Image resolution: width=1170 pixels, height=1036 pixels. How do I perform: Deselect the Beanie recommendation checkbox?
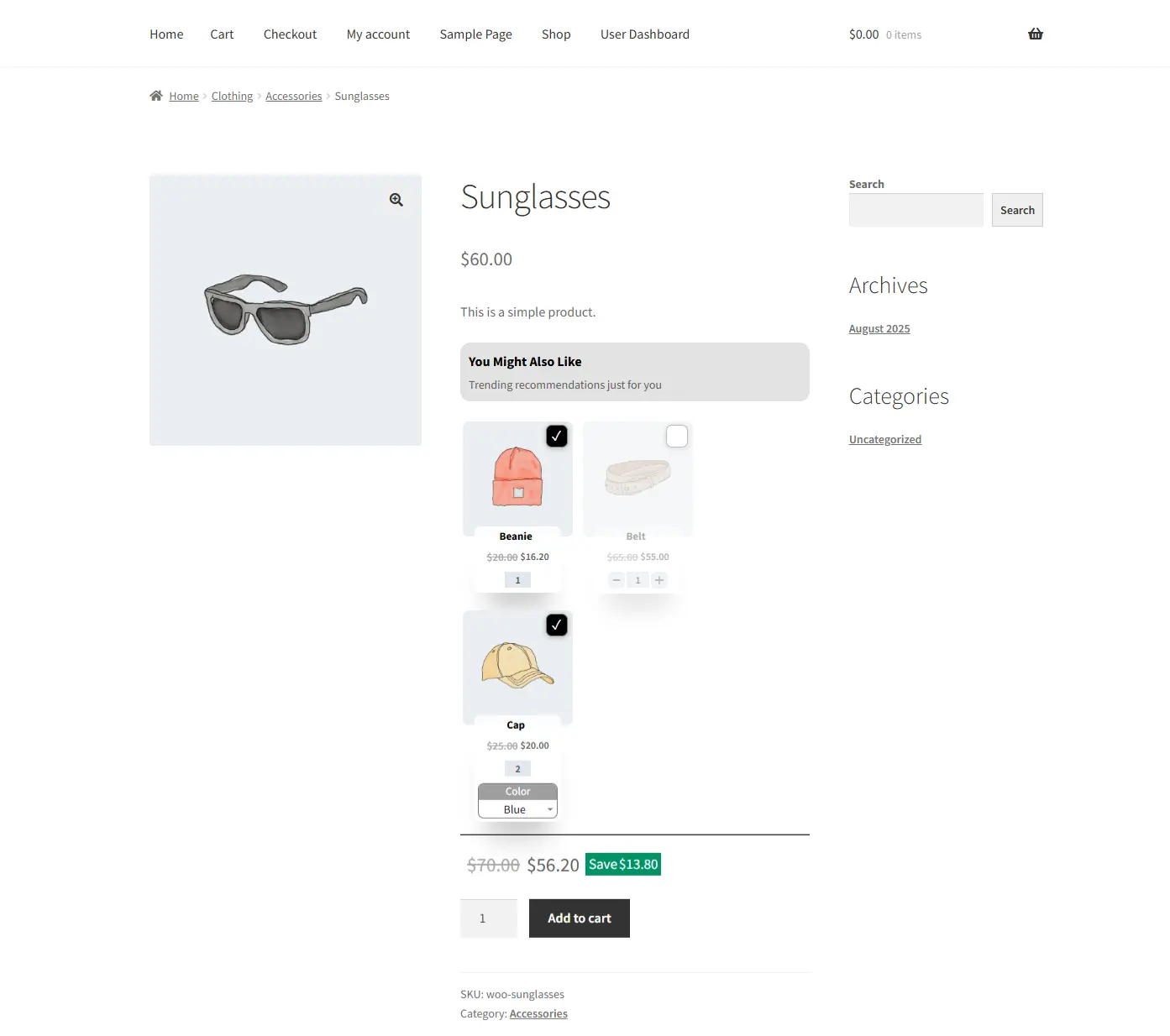pos(557,436)
